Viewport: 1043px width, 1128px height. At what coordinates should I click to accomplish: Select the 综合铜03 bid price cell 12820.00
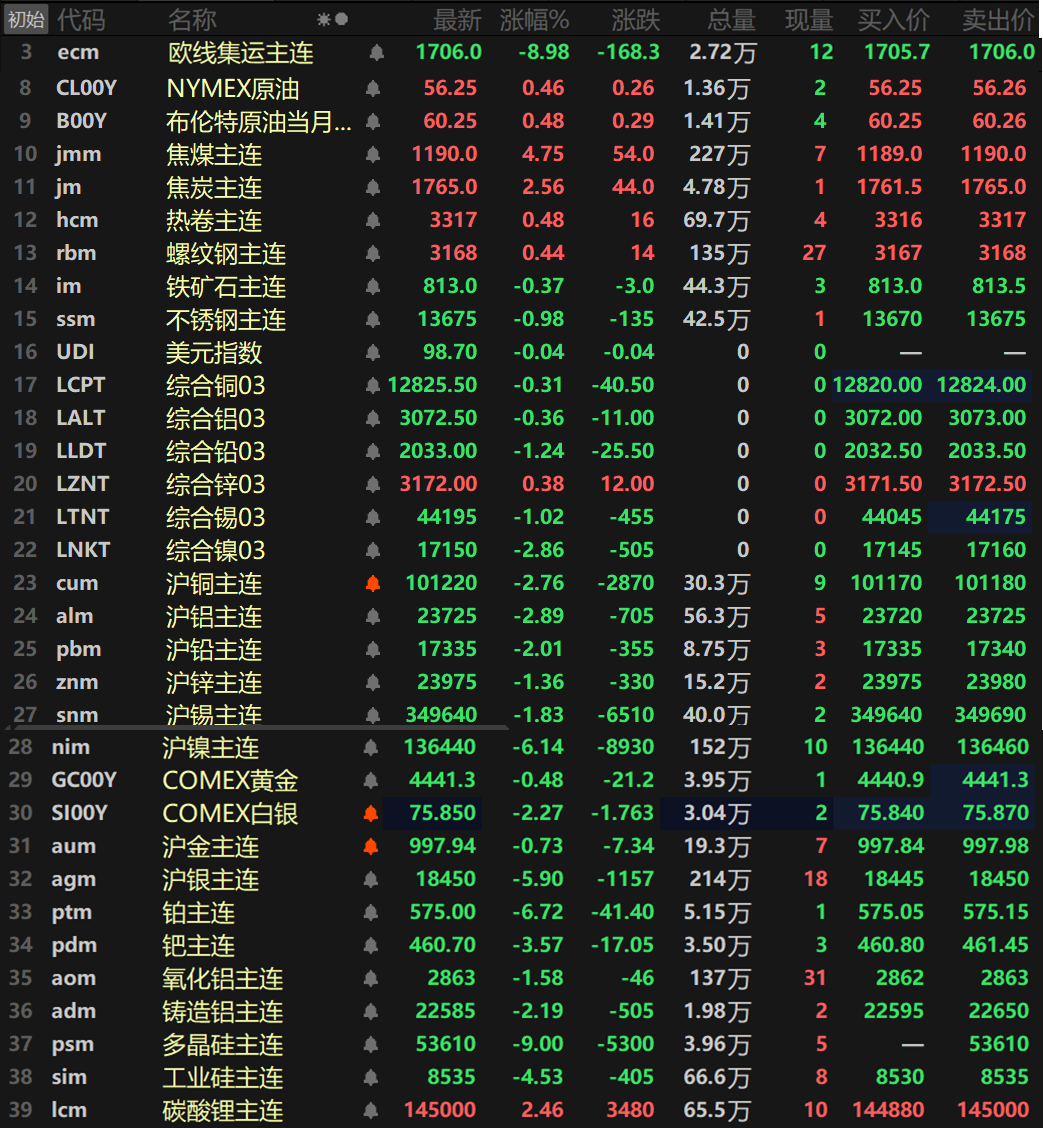[878, 385]
